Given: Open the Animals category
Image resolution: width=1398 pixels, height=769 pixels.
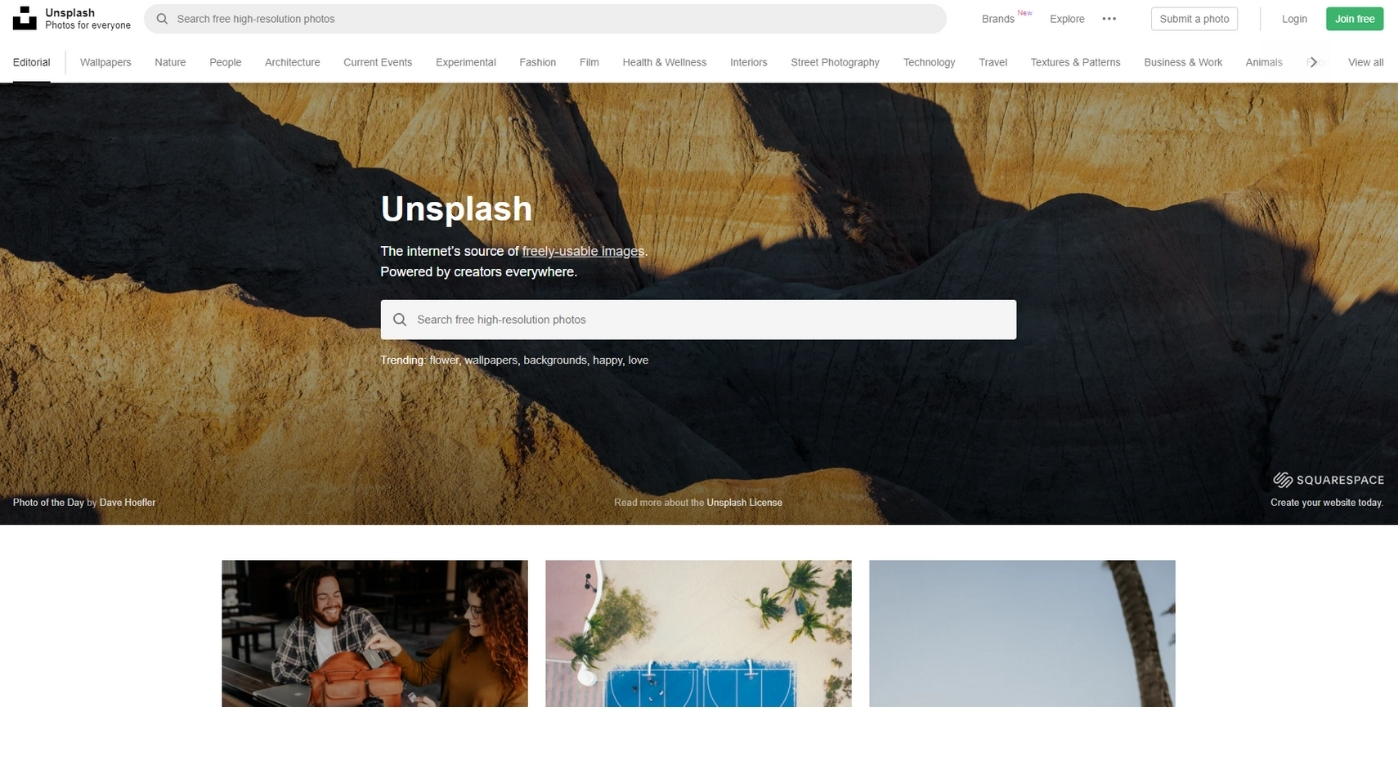Looking at the screenshot, I should (1264, 62).
